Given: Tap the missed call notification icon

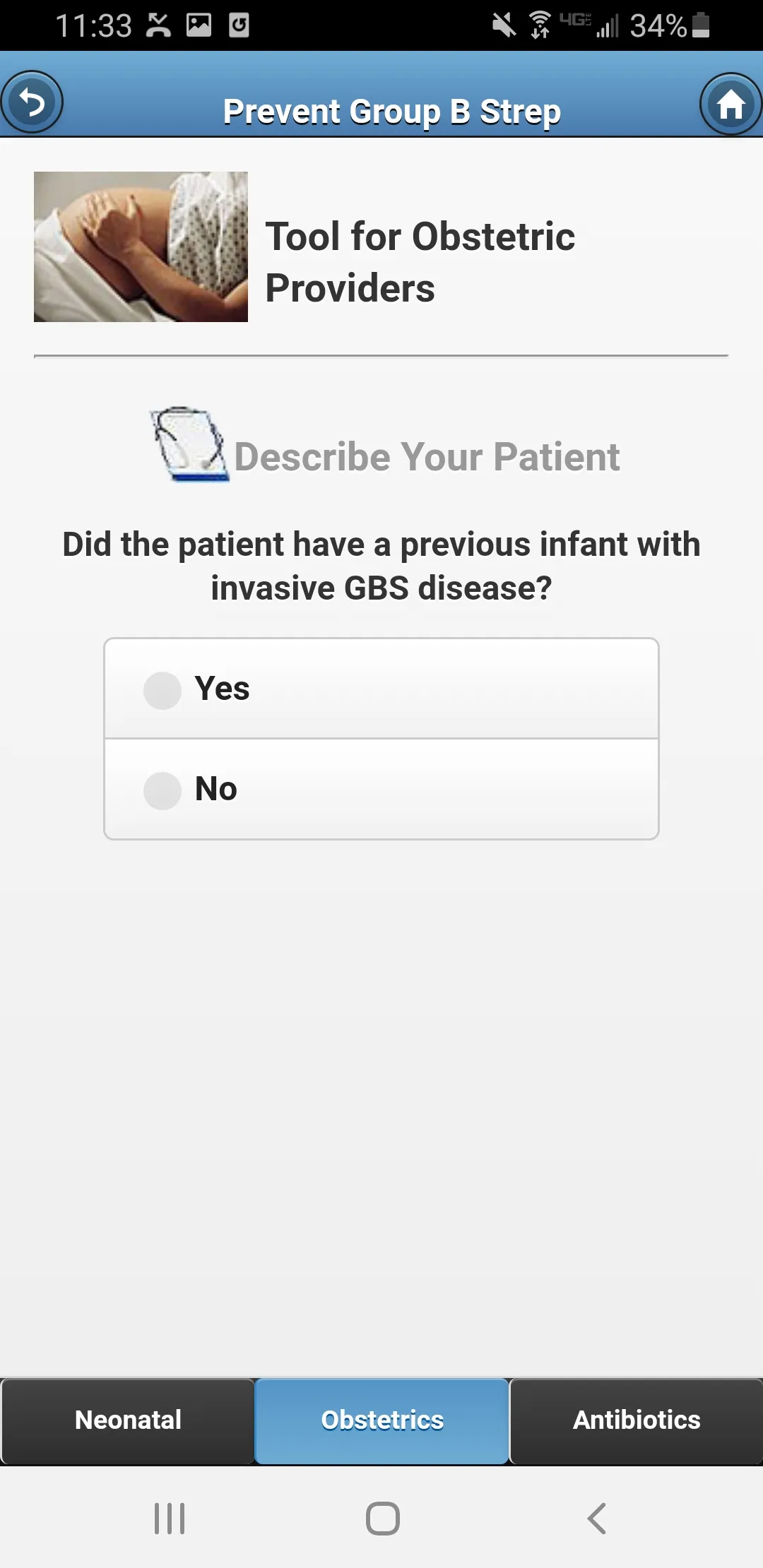Looking at the screenshot, I should [x=159, y=25].
